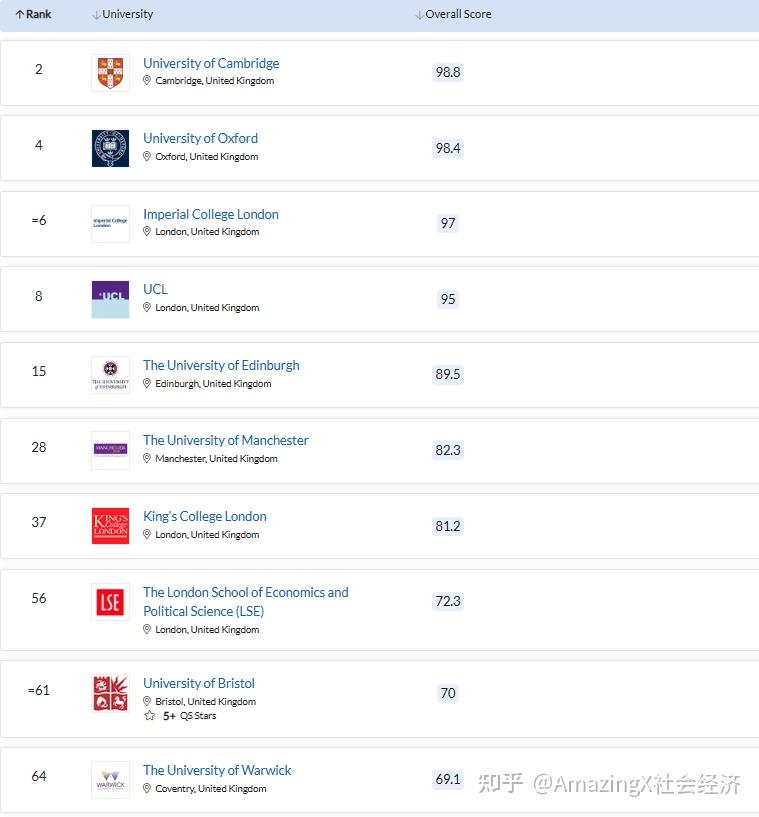This screenshot has height=817, width=759.
Task: Click the University of Manchester logo
Action: pyautogui.click(x=110, y=450)
